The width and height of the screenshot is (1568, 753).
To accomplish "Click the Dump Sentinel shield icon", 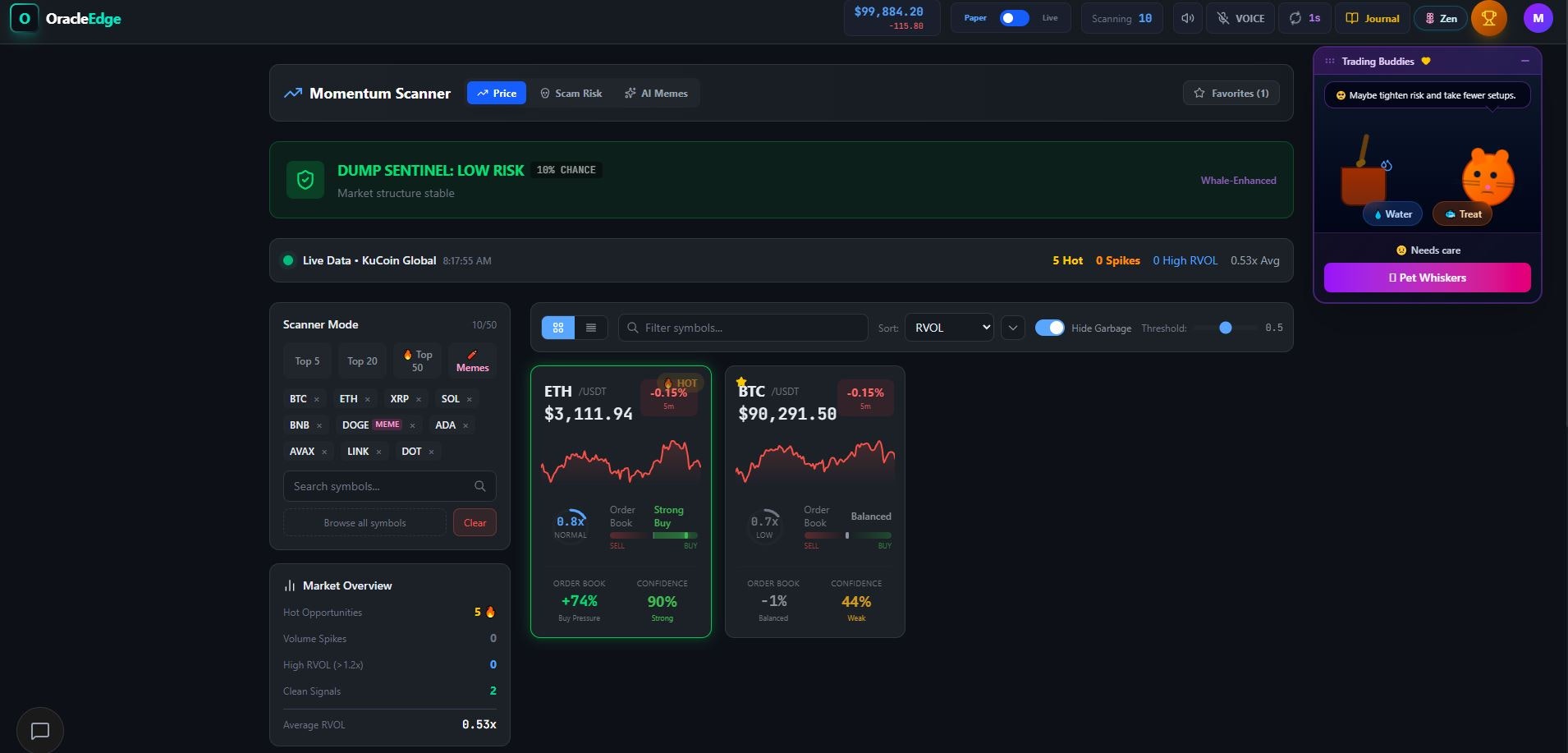I will pyautogui.click(x=305, y=180).
